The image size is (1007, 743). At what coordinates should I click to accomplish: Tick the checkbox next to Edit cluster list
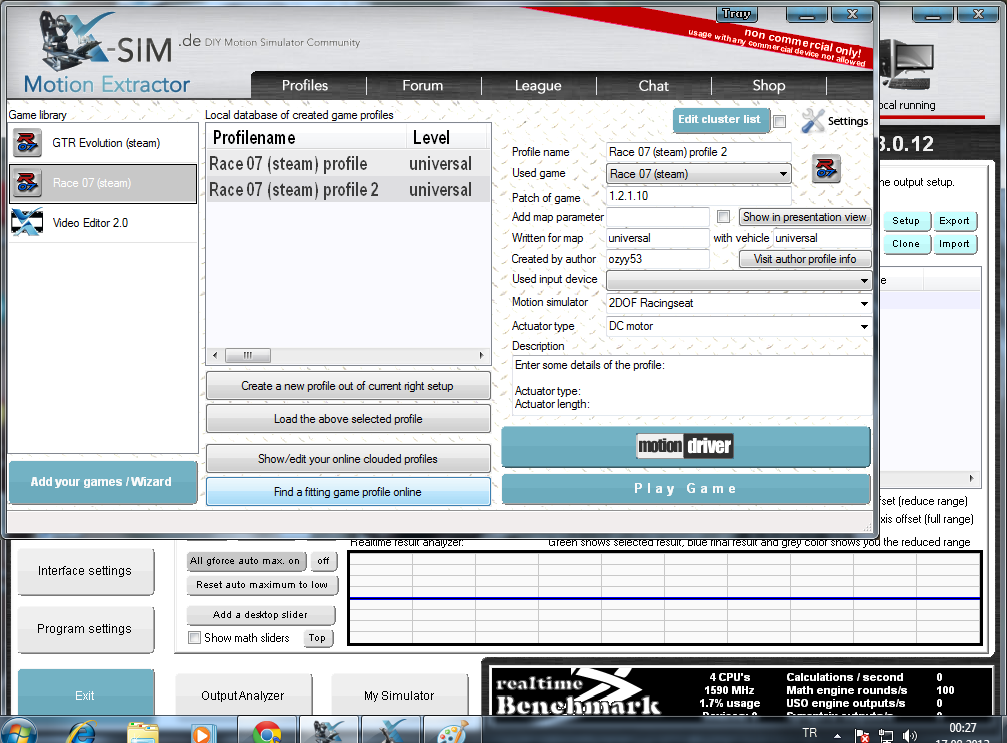[780, 121]
